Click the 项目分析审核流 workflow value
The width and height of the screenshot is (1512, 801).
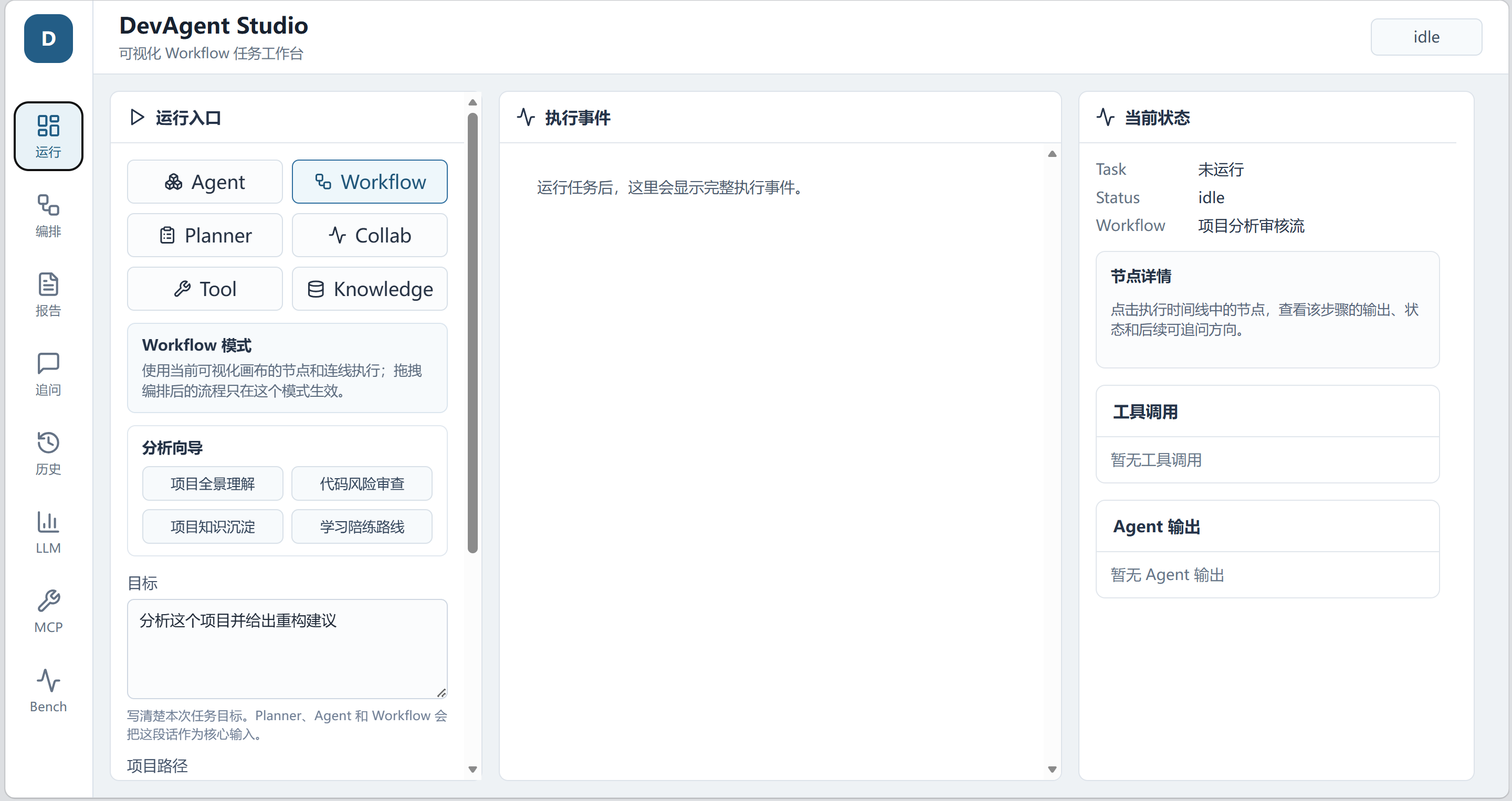pyautogui.click(x=1251, y=225)
